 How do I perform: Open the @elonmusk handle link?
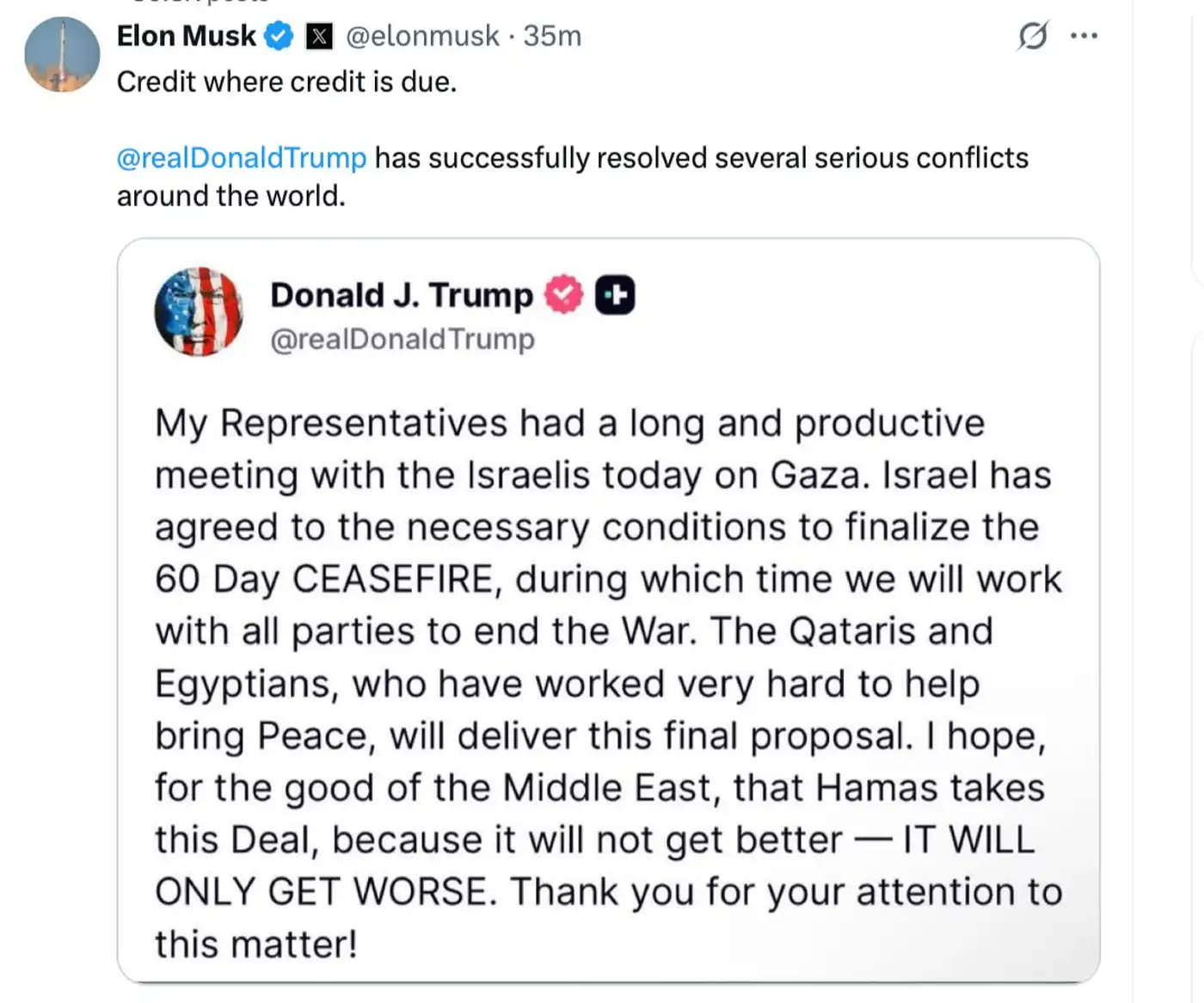point(422,36)
